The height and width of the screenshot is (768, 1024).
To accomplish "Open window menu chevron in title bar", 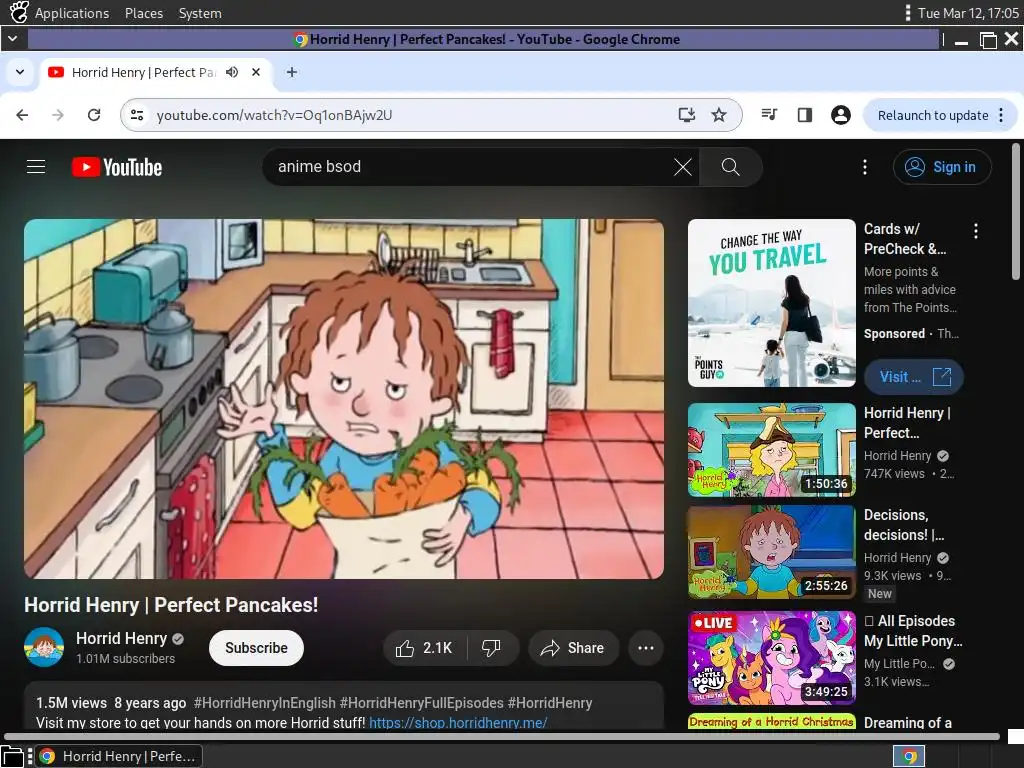I will point(12,39).
